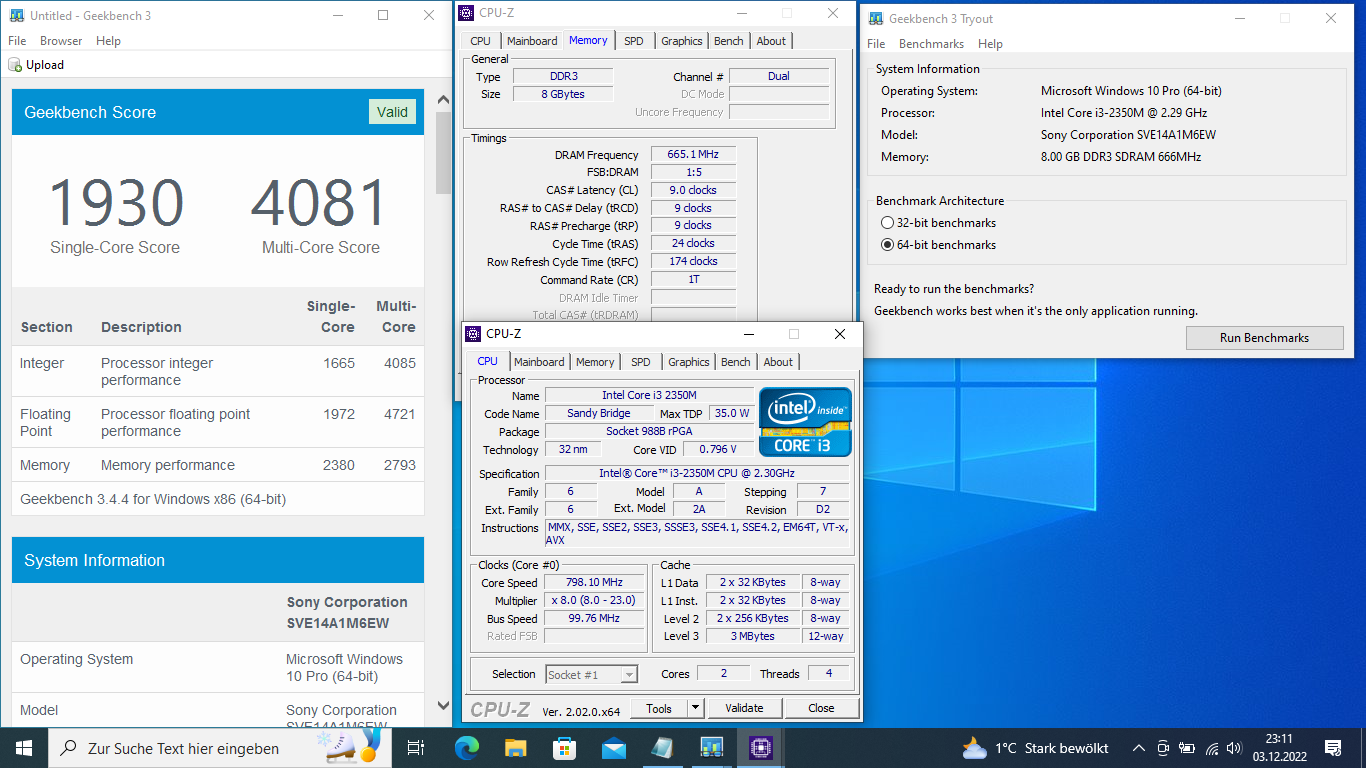Select CPU tab in front CPU-Z
This screenshot has height=768, width=1366.
487,361
